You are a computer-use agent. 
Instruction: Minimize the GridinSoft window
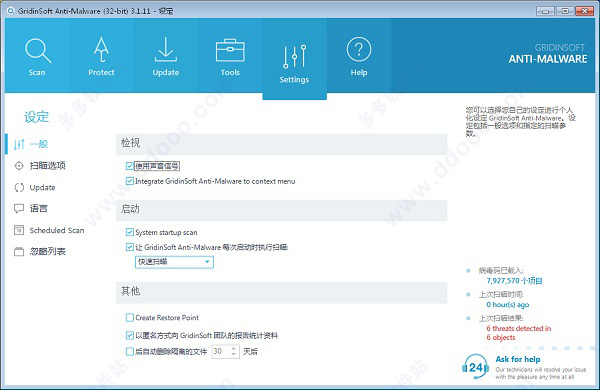click(545, 11)
